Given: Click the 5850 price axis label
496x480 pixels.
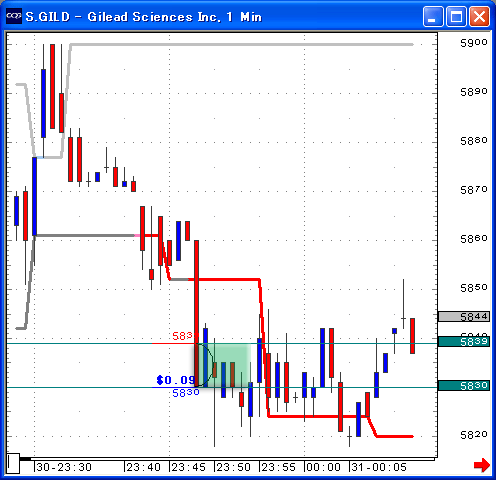Looking at the screenshot, I should point(474,288).
